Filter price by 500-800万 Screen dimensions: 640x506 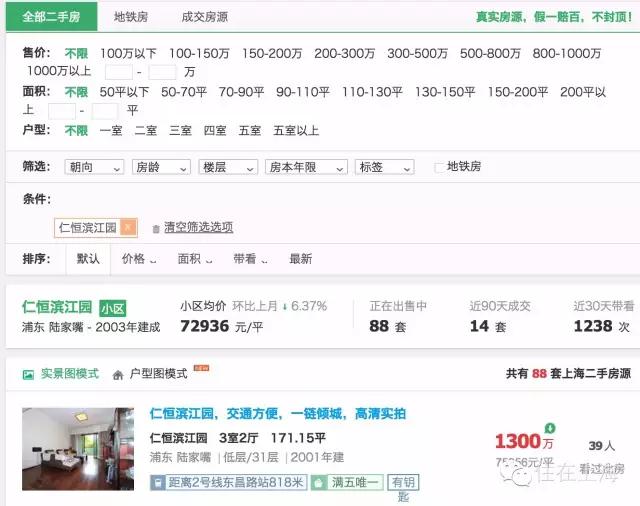(490, 53)
